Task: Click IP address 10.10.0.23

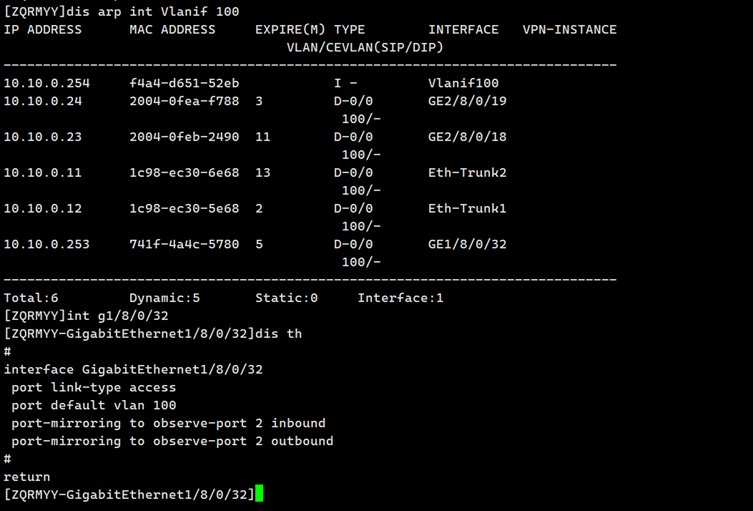Action: pyautogui.click(x=42, y=137)
